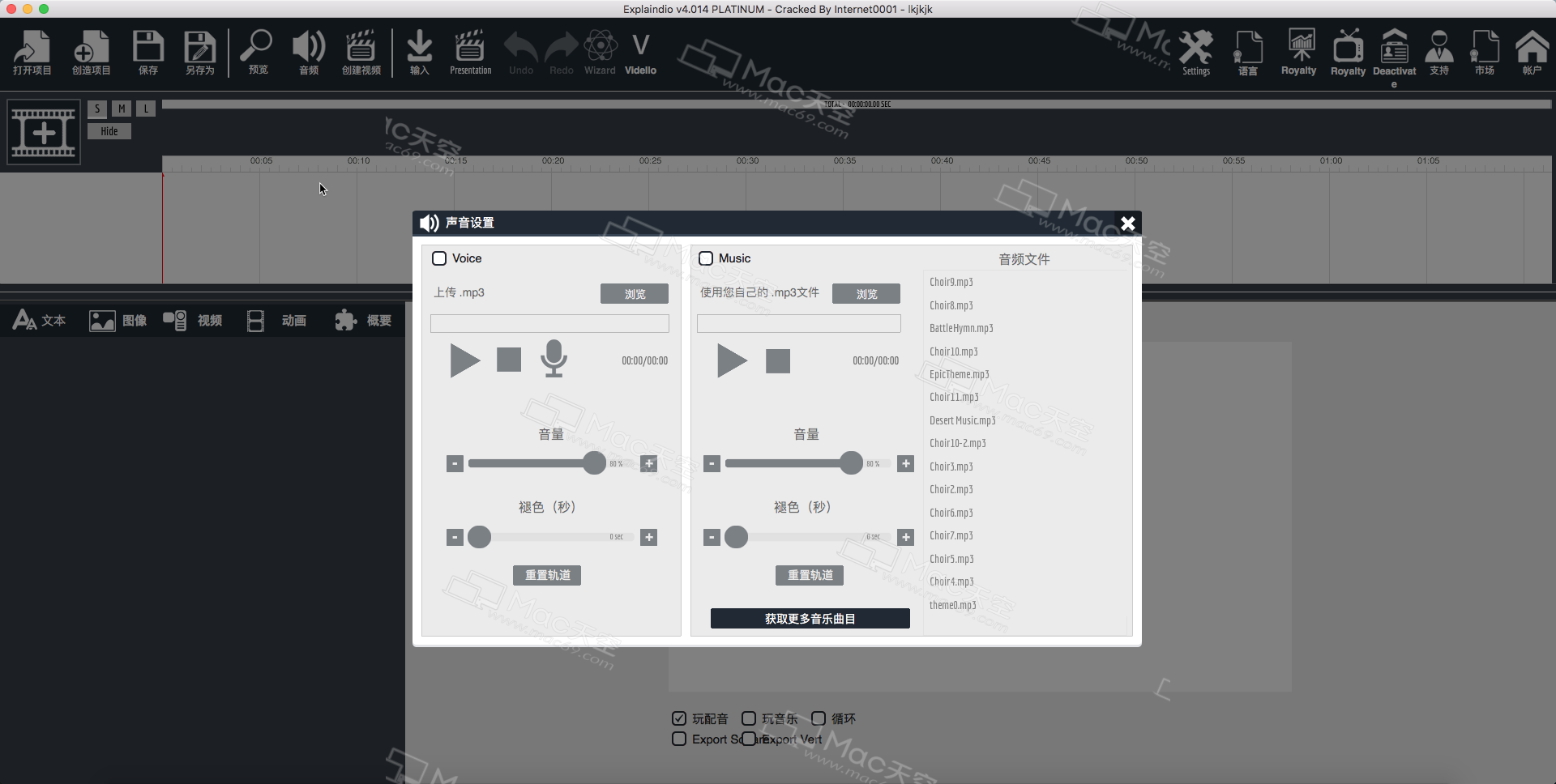Screen dimensions: 1556x784
Task: Click the Undo arrow icon
Action: [x=521, y=53]
